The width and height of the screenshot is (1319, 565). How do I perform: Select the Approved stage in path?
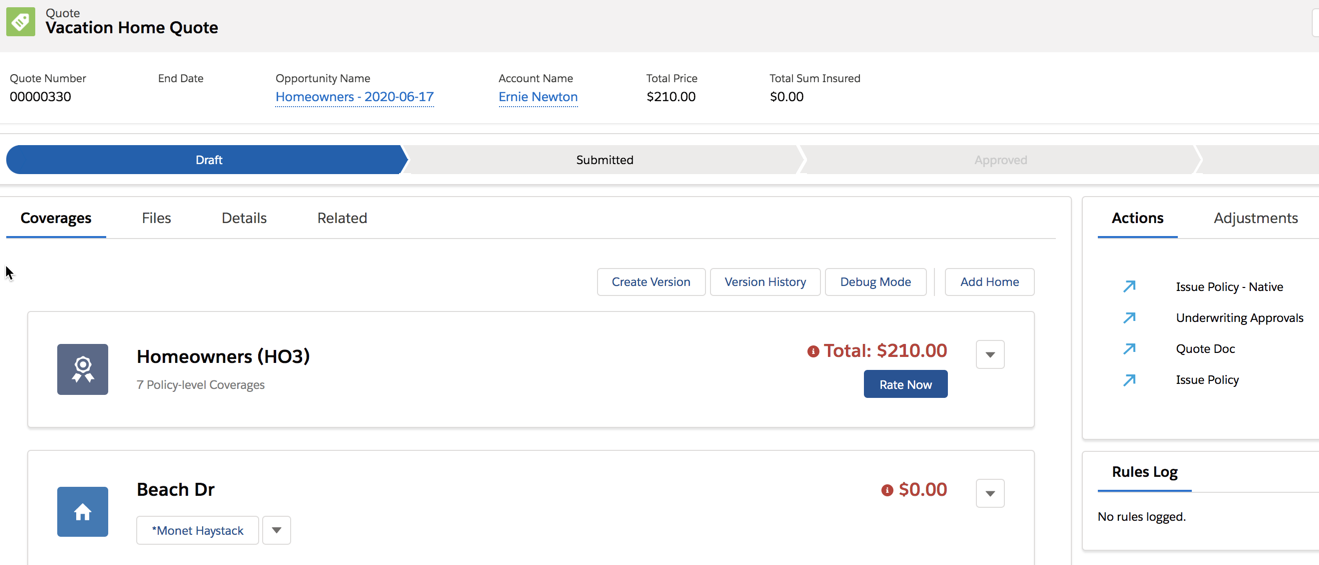[1000, 160]
